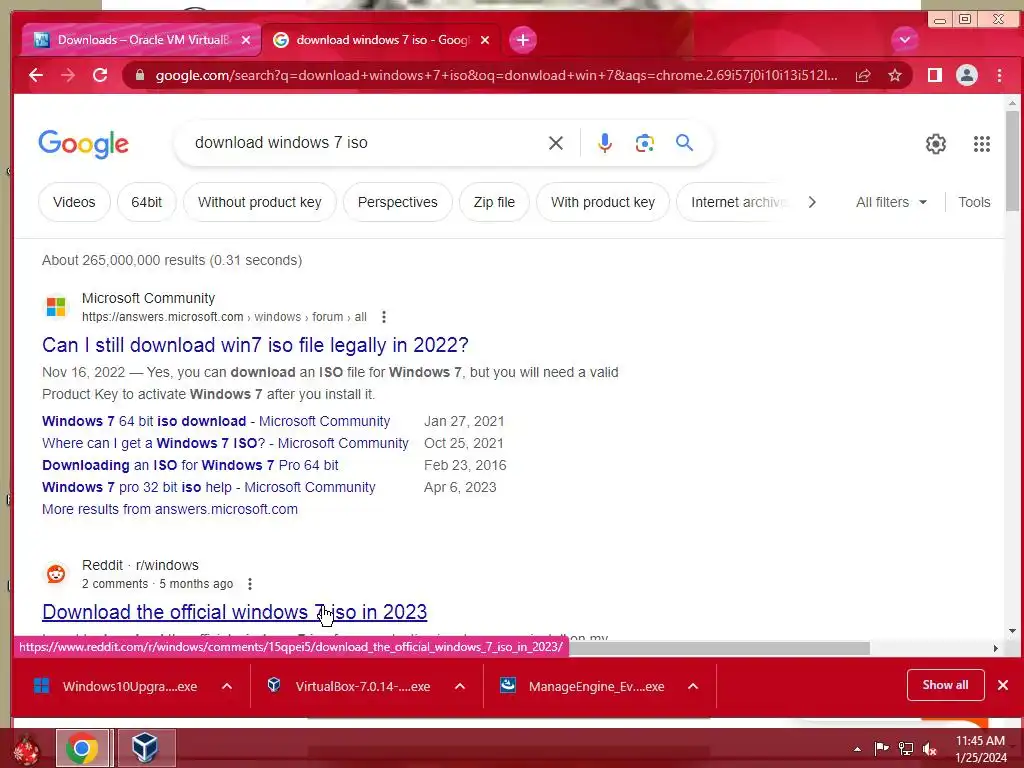Go back to the previous page
Screen dimensions: 1024x768
(36, 75)
